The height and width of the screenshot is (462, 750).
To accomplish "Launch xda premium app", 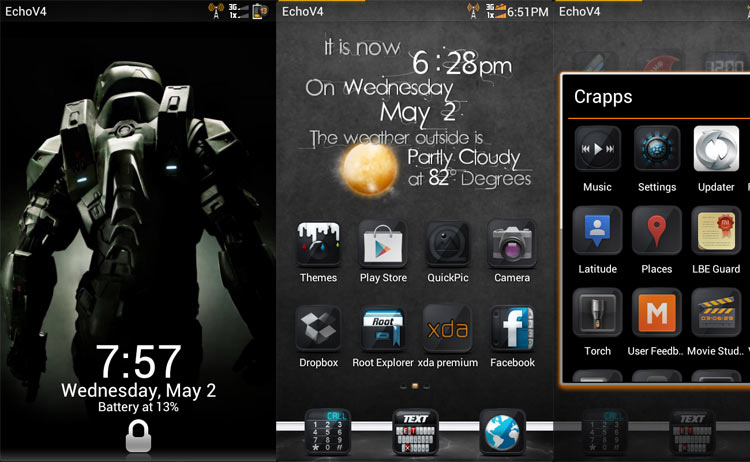I will 448,329.
